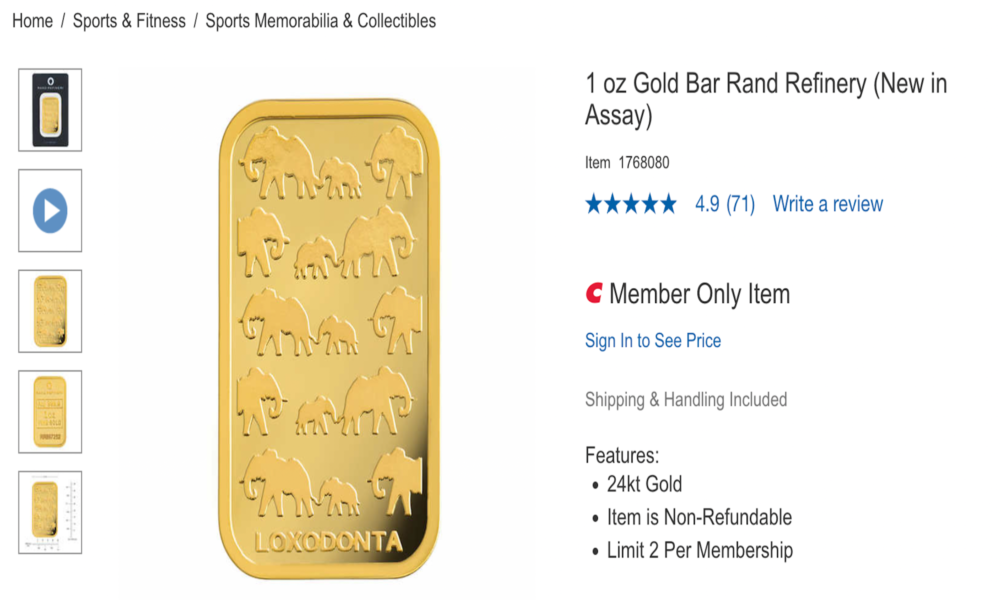Click the red Costco member logo icon
Screen dimensions: 1000x600
594,294
